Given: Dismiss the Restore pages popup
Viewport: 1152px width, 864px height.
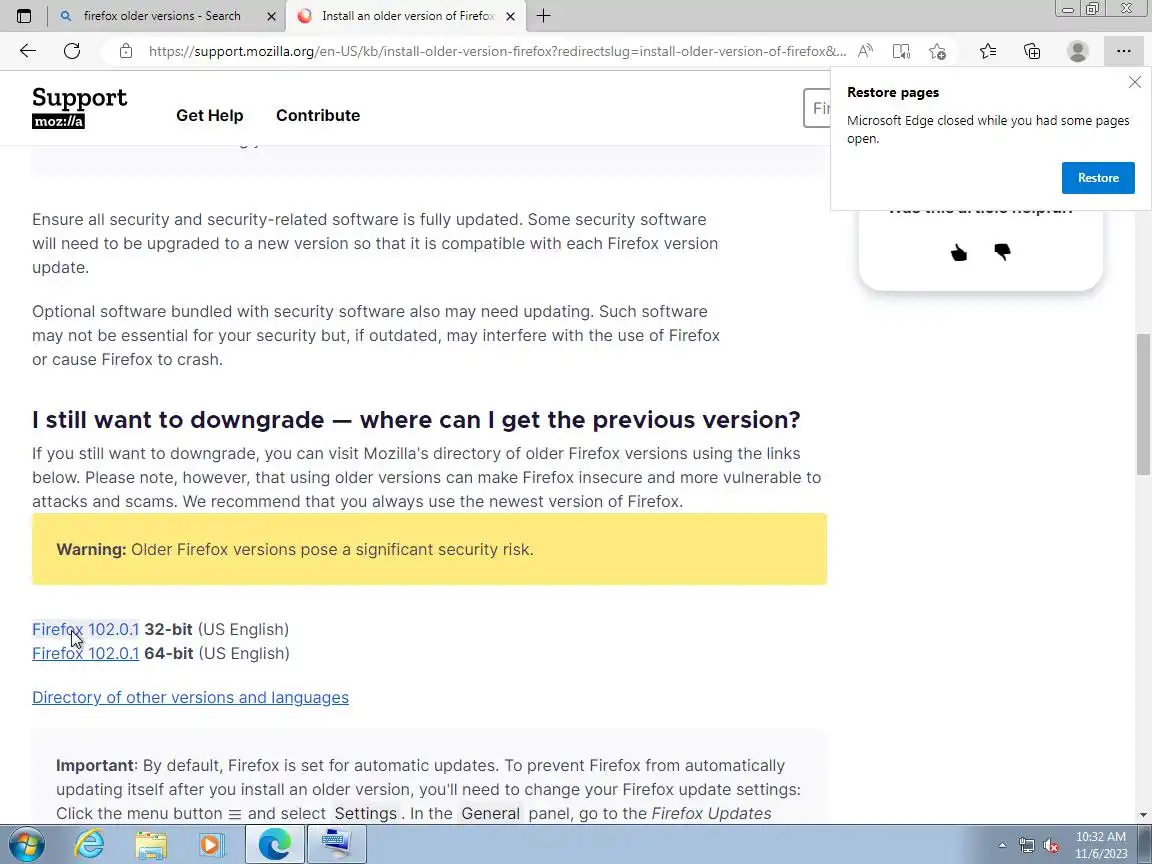Looking at the screenshot, I should [1134, 82].
